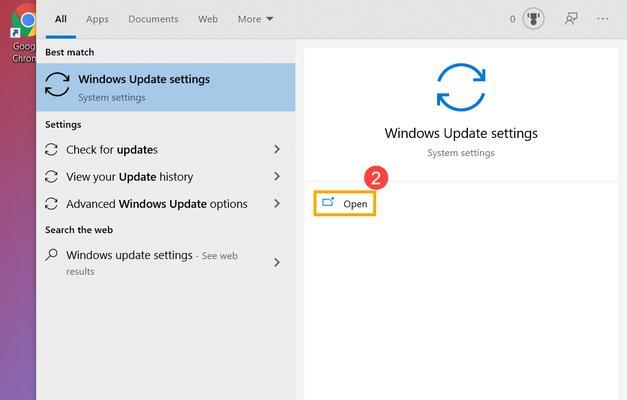Expand the web results arrow

click(277, 263)
